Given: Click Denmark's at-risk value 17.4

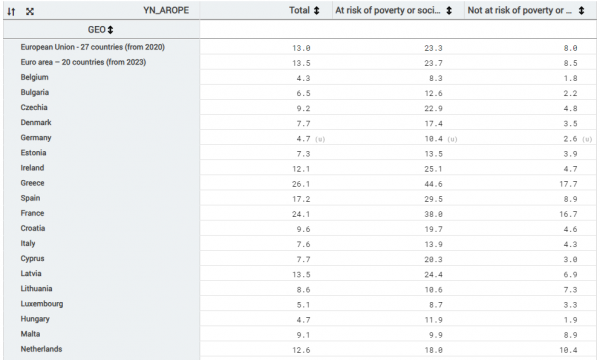Looking at the screenshot, I should point(433,124).
